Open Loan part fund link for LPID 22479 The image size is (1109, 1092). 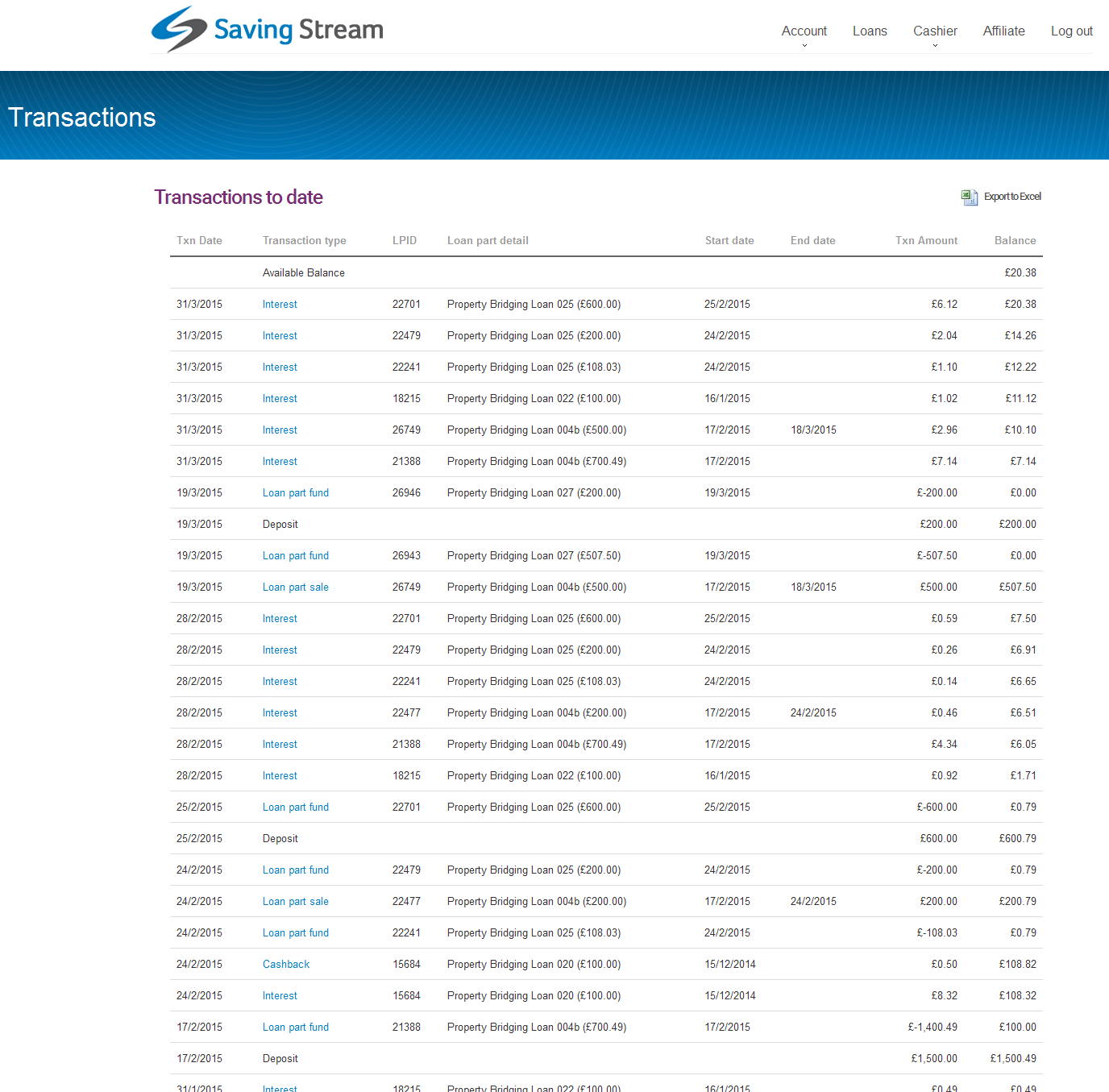pyautogui.click(x=296, y=870)
